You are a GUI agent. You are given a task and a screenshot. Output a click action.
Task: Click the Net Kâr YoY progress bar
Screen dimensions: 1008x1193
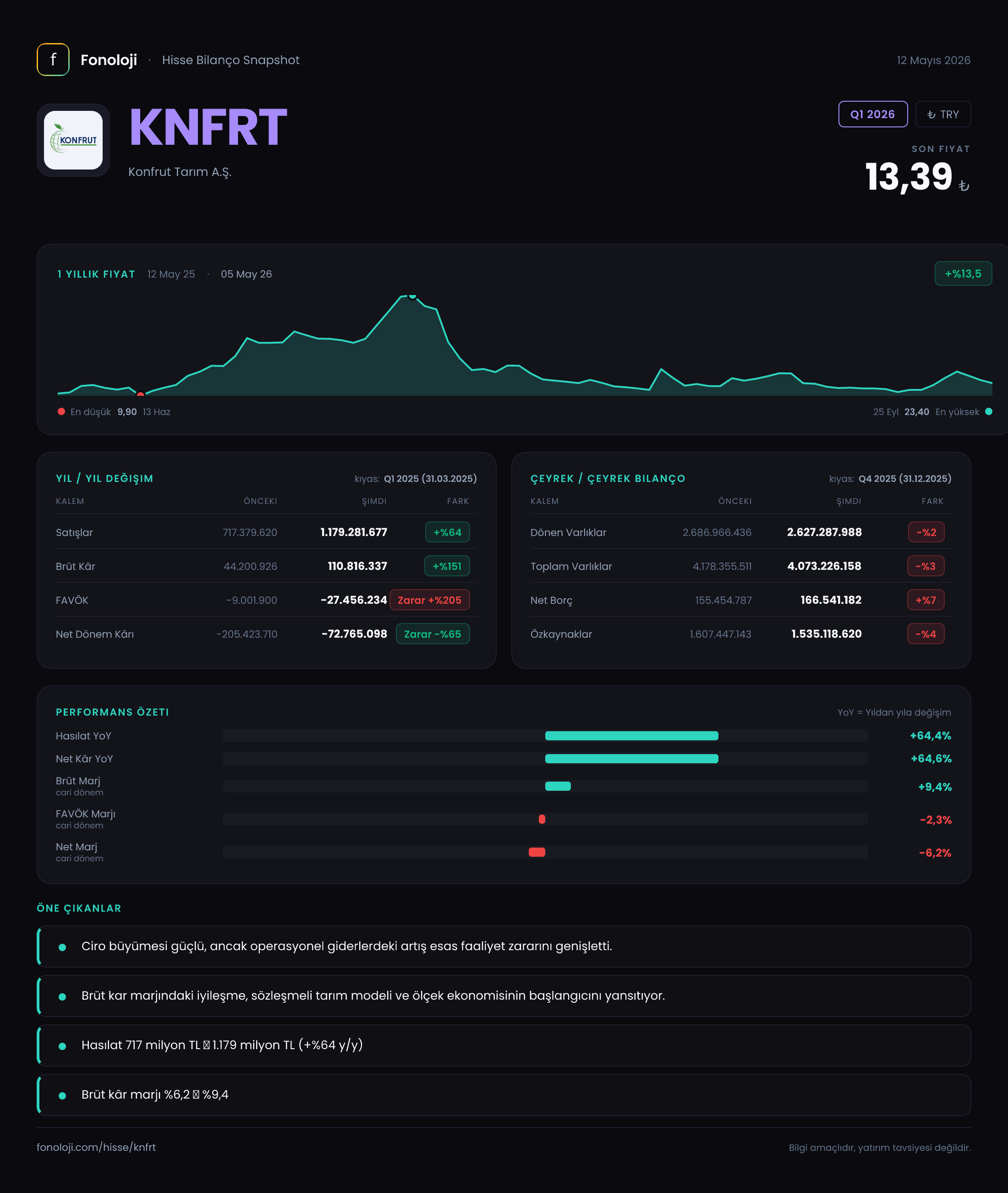point(545,759)
